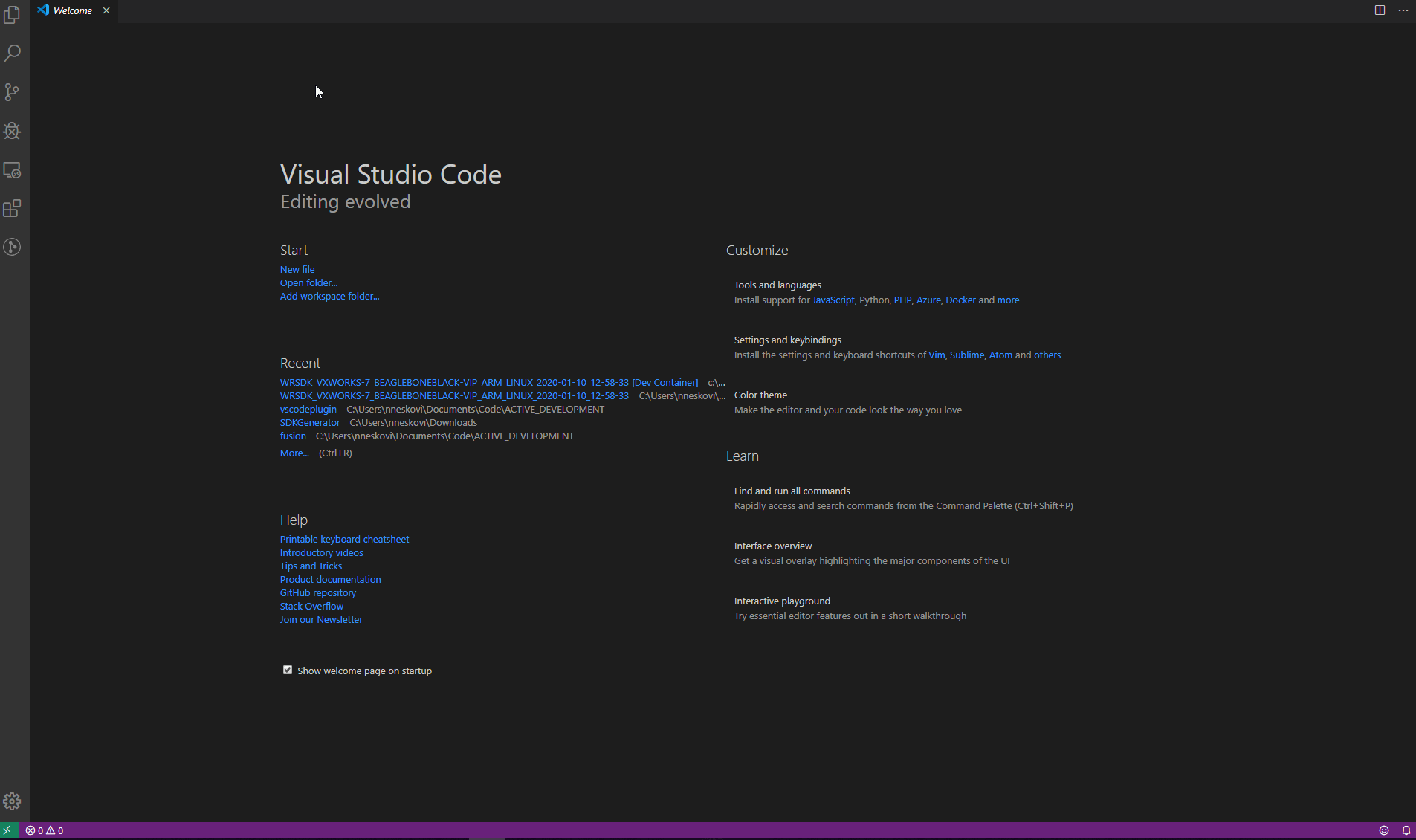Open the Color theme picker button
Screen dimensions: 1416x840
tap(848, 402)
